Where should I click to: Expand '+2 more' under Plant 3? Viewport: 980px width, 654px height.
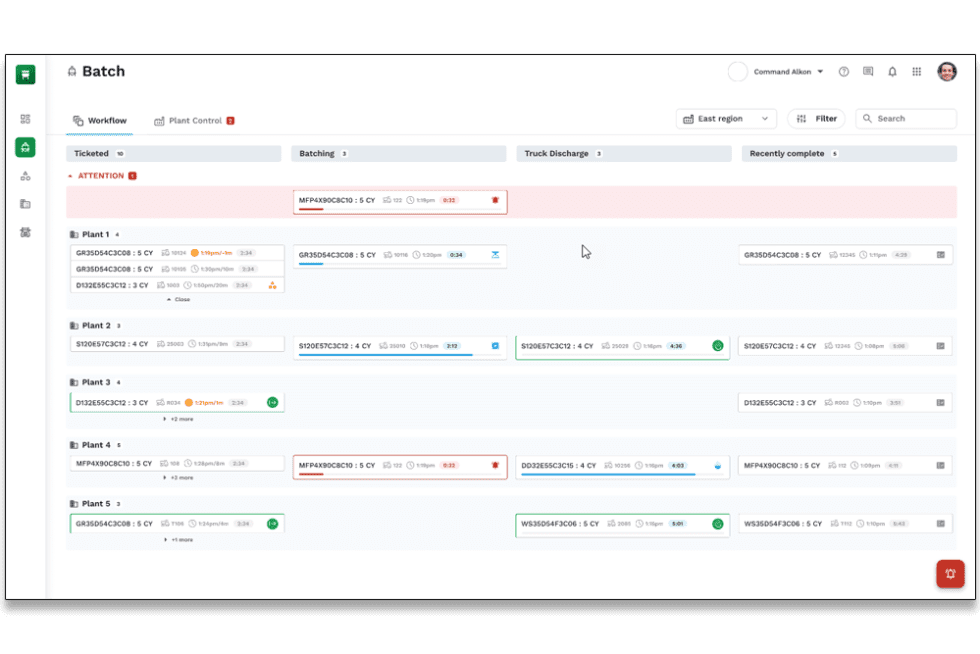pyautogui.click(x=178, y=419)
